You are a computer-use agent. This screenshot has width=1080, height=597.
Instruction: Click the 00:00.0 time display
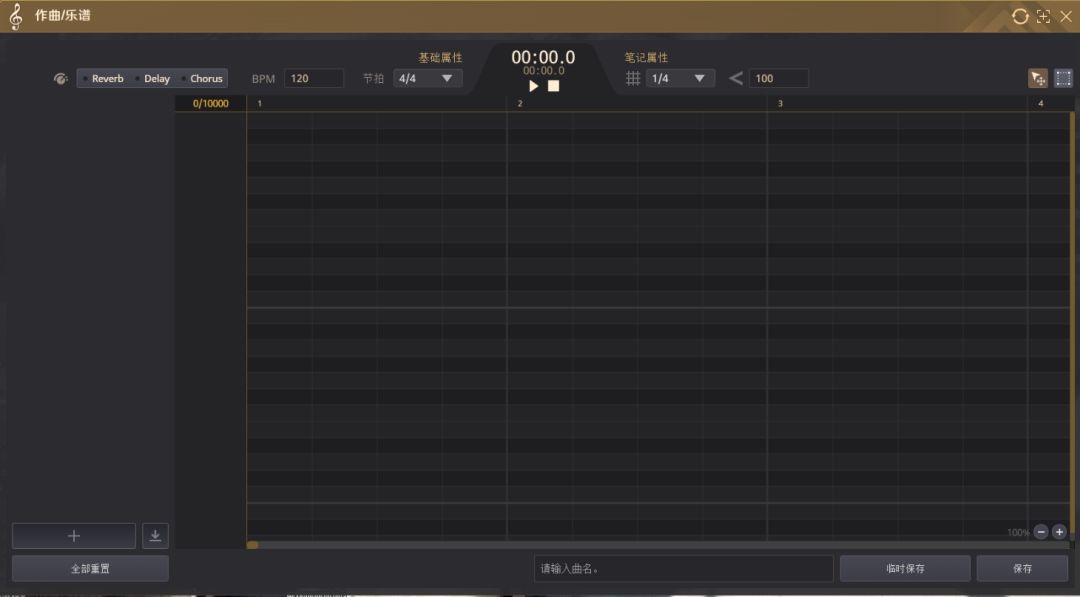[x=543, y=57]
